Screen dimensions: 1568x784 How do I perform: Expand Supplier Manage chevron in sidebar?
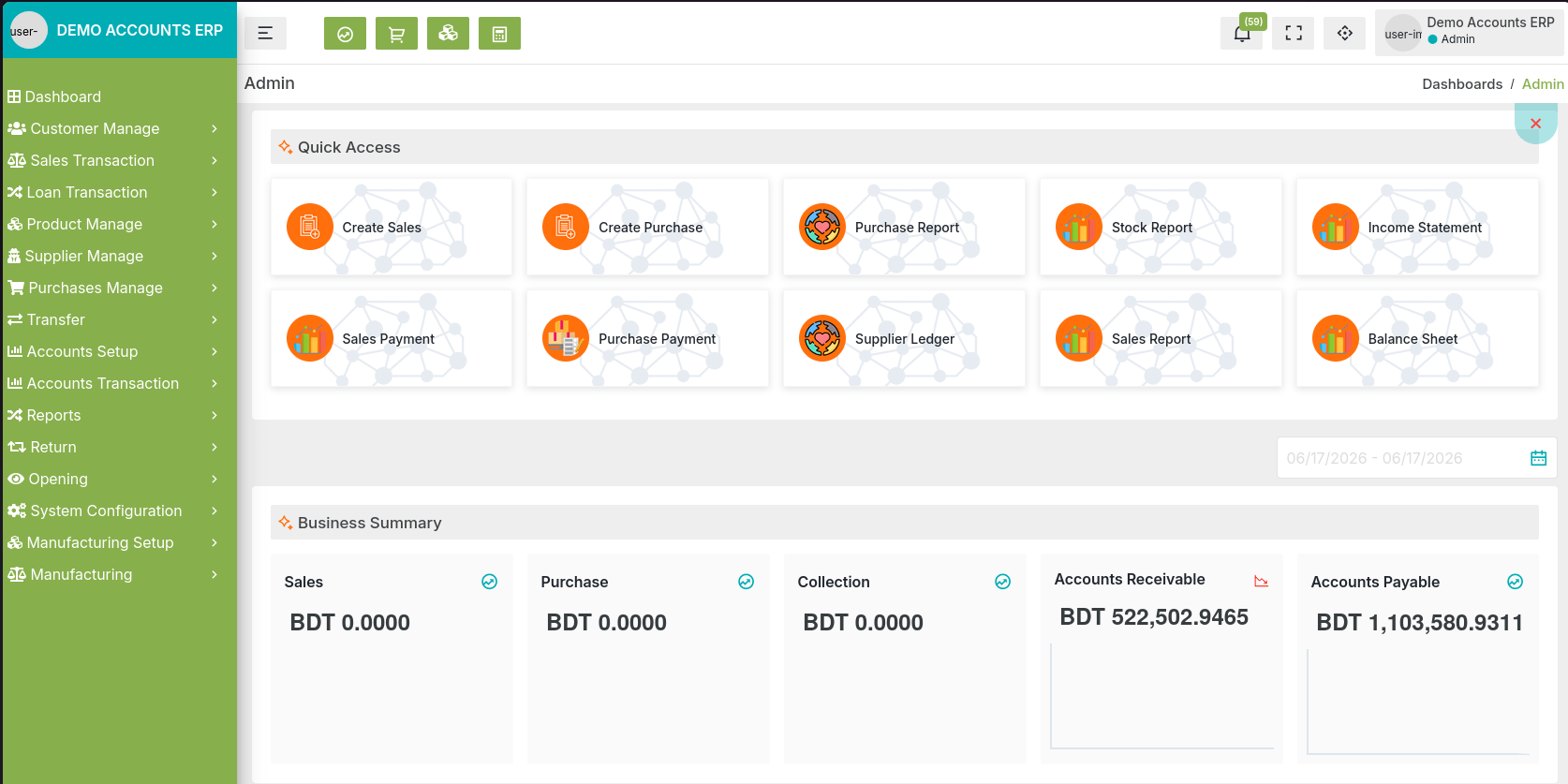click(214, 256)
